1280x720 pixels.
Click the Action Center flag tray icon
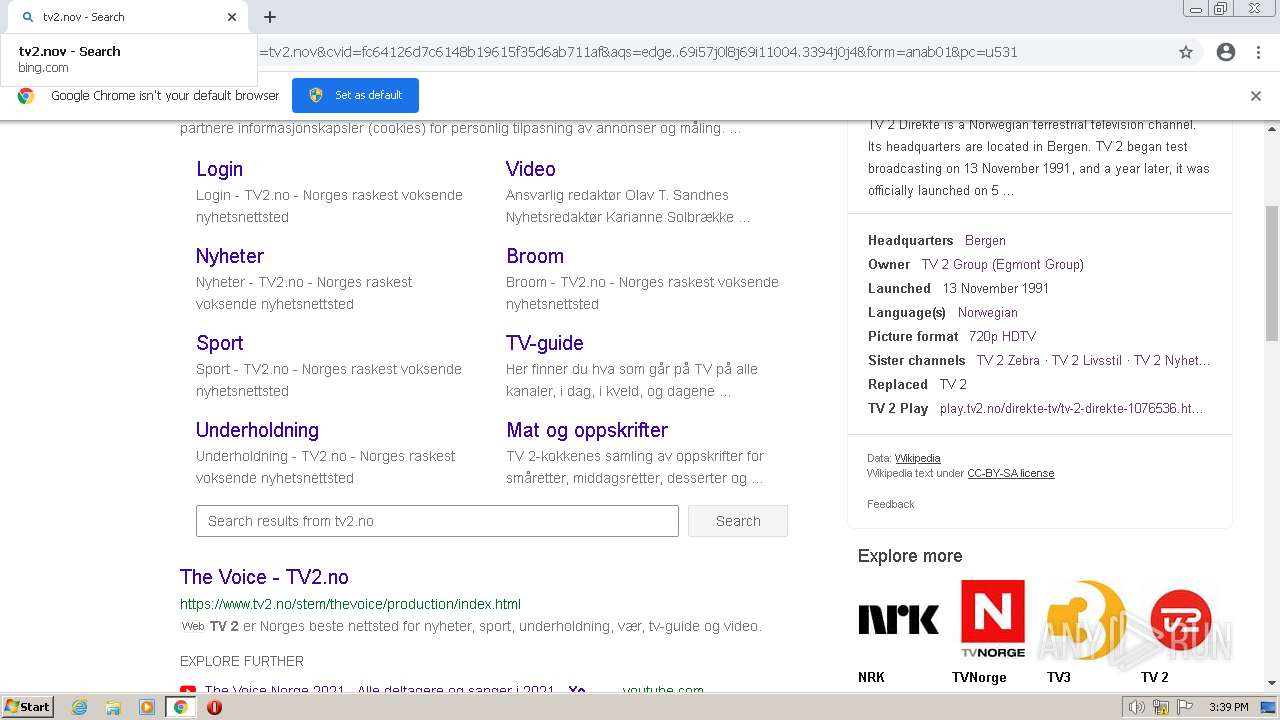(x=1185, y=707)
